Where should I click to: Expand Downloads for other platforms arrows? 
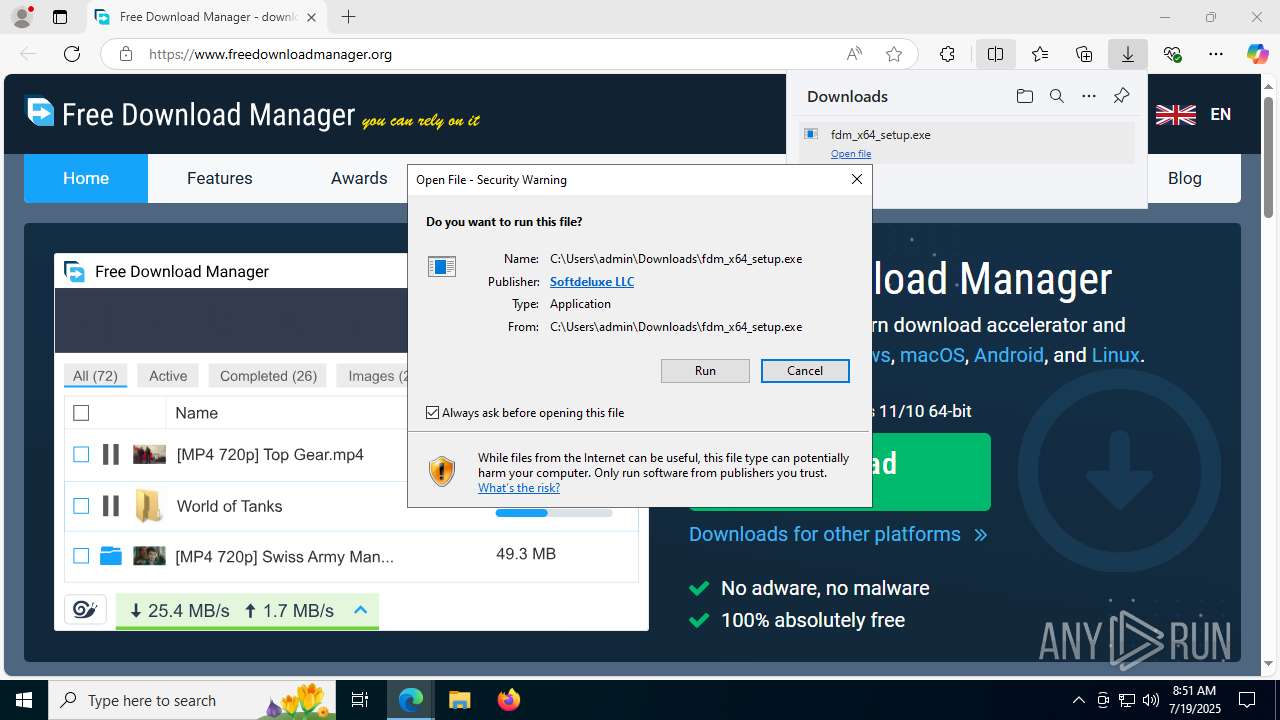tap(981, 535)
